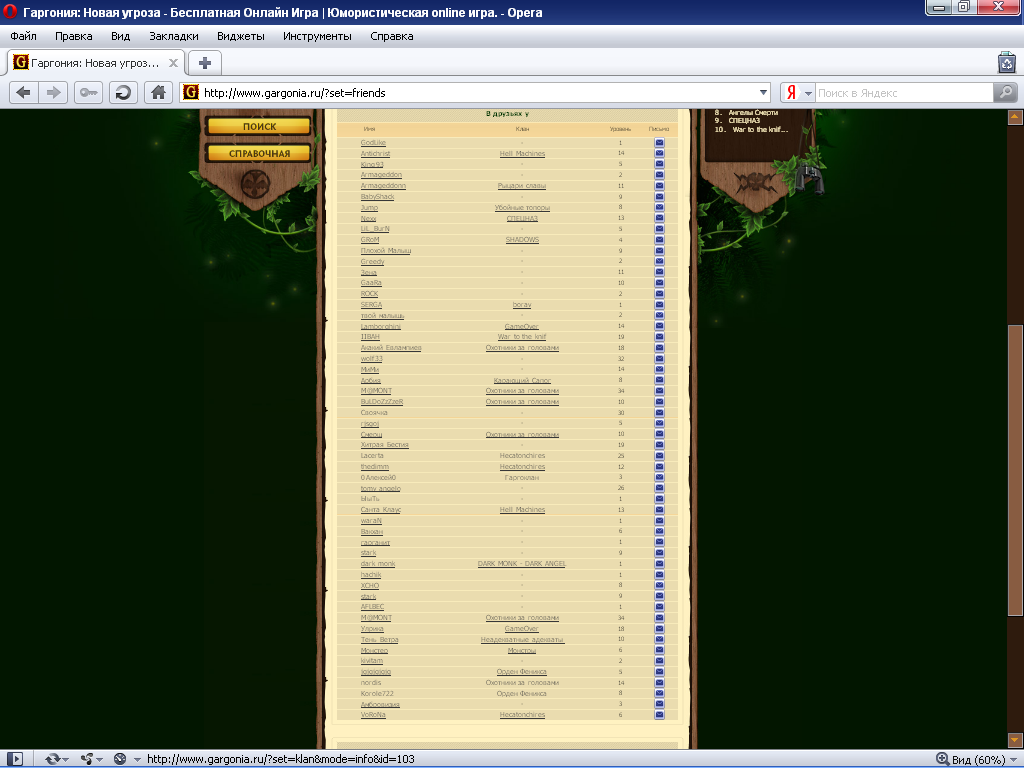Click the browser Forward arrow

(54, 93)
